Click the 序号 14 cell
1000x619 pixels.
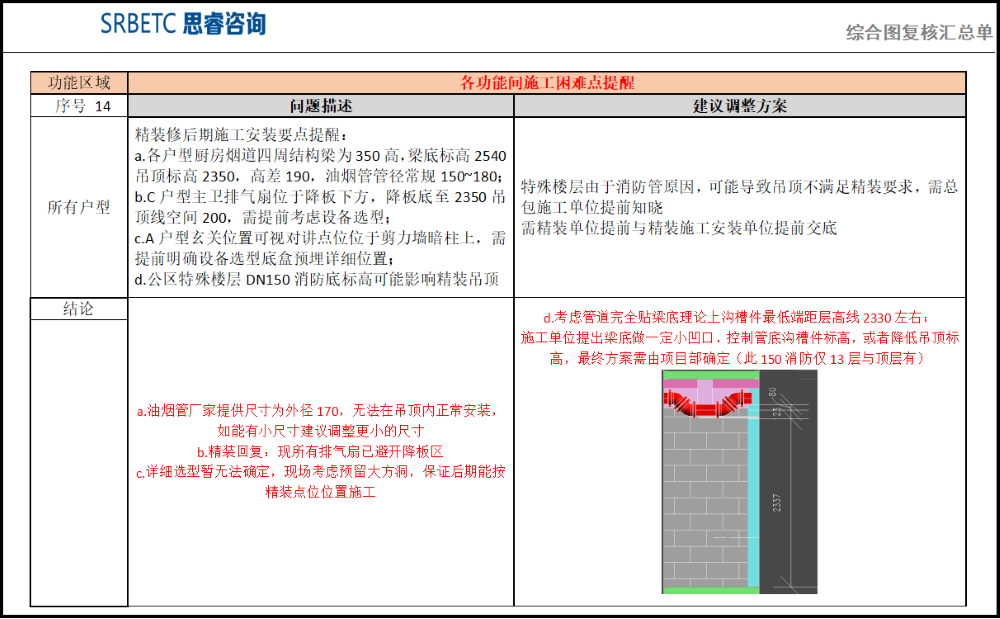coord(79,104)
